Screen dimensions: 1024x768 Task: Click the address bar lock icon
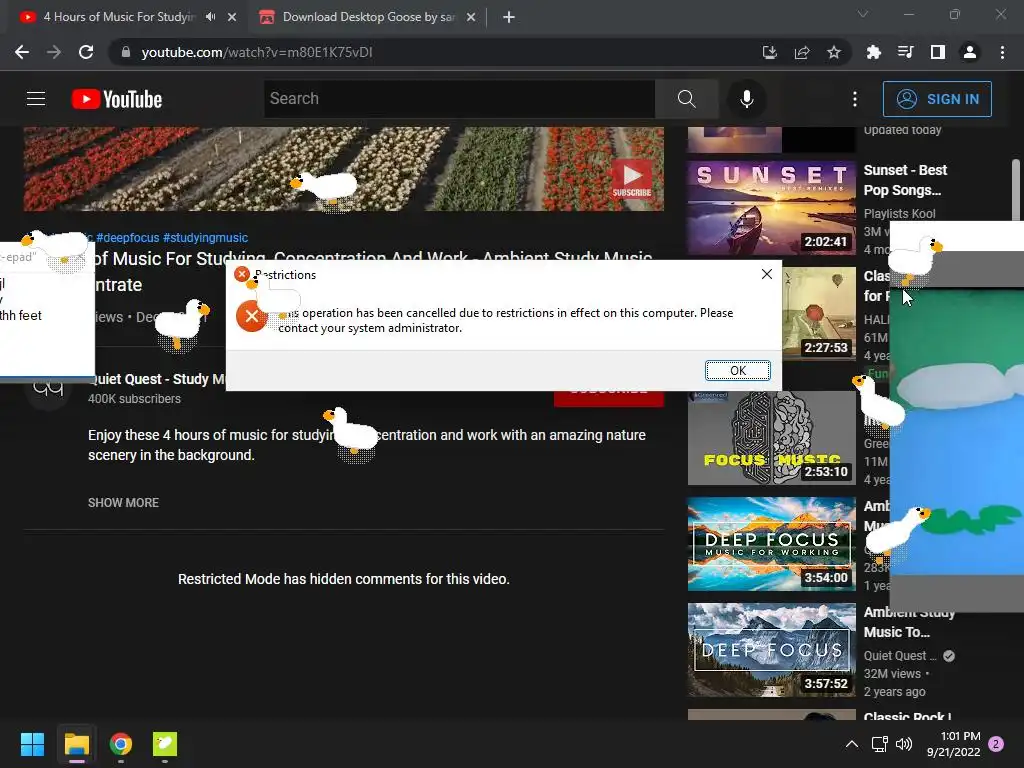coord(125,52)
